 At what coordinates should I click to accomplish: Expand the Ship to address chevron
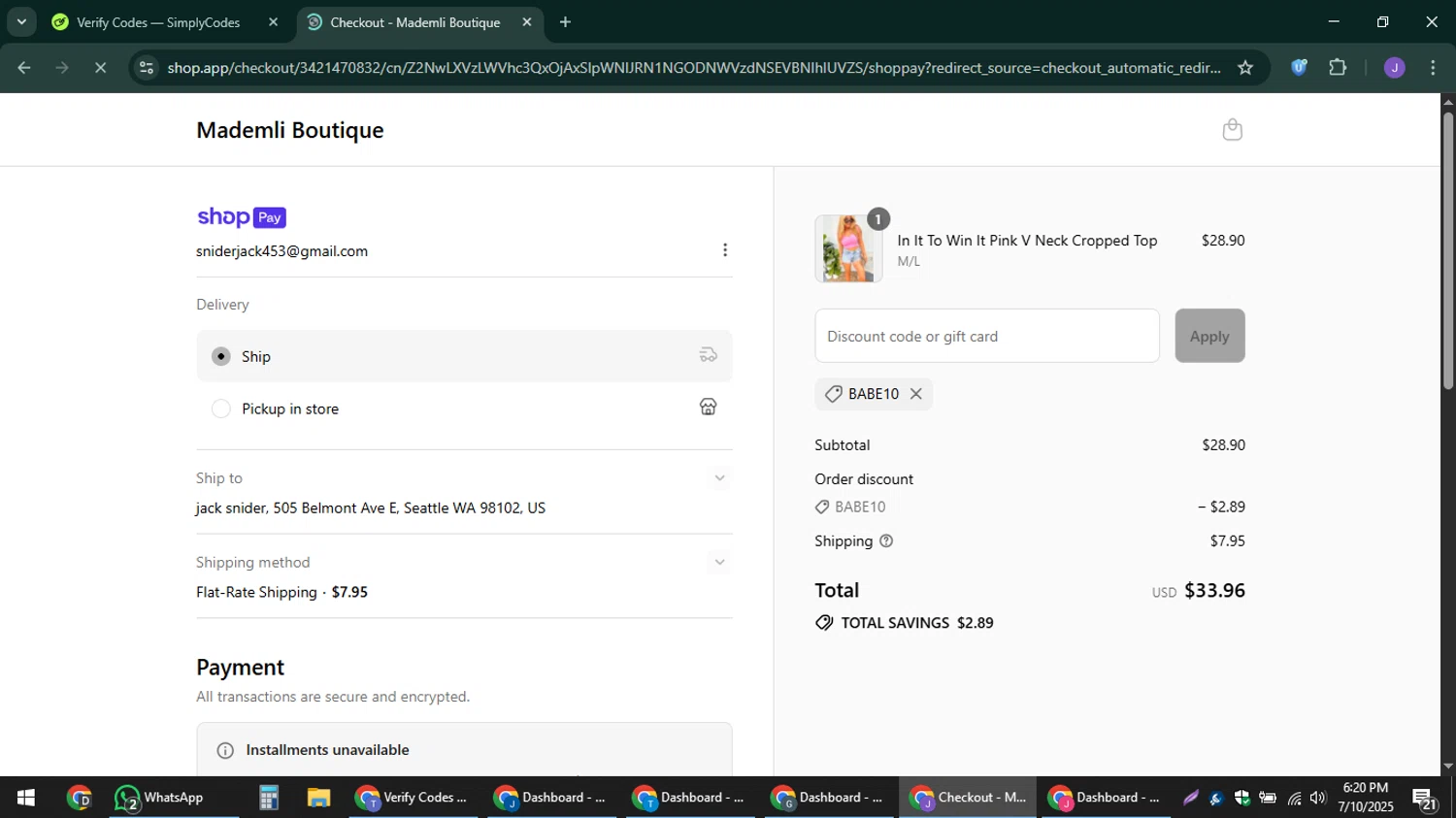719,477
